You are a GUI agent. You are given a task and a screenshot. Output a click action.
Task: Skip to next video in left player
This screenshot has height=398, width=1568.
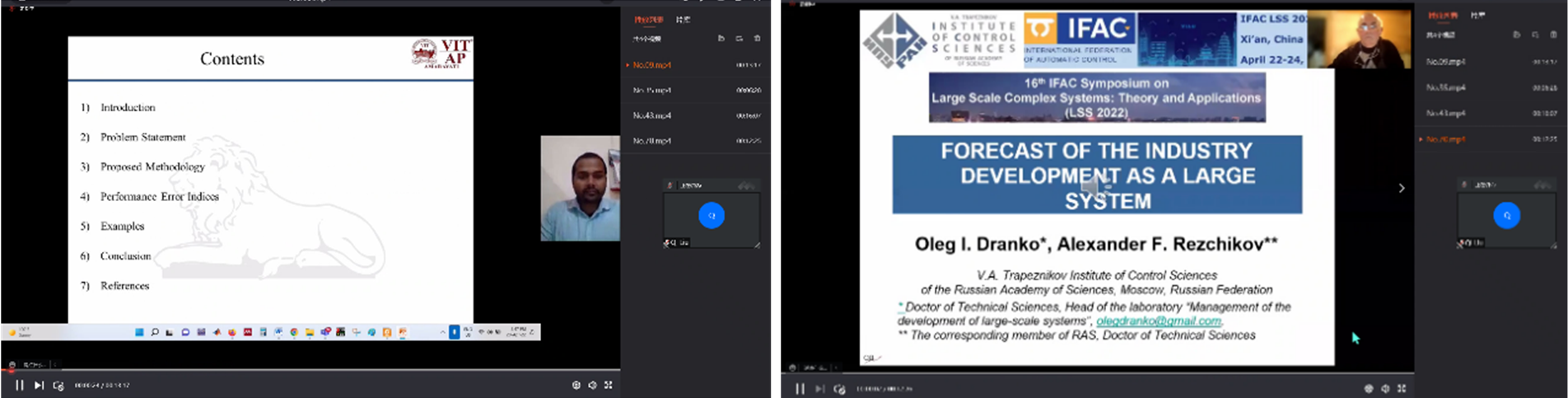pos(39,385)
